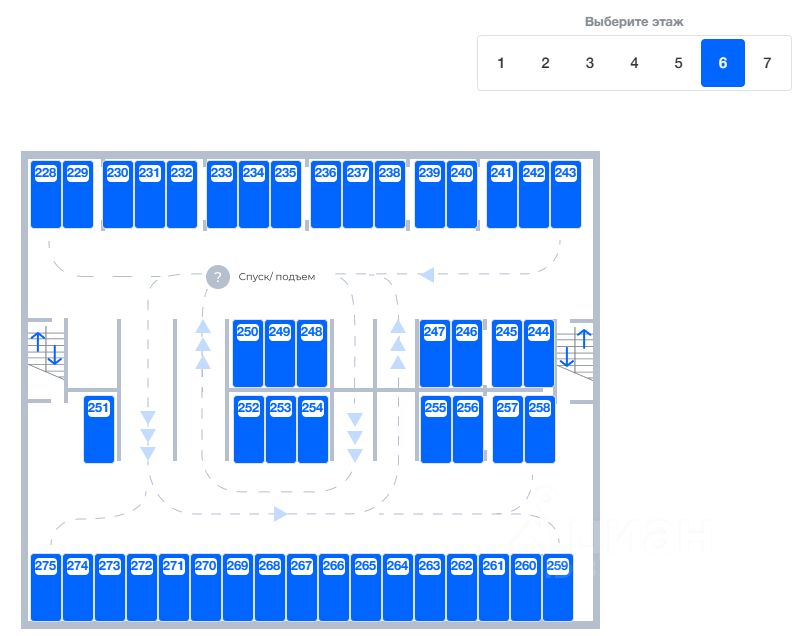Pick parking spot 241

click(502, 194)
